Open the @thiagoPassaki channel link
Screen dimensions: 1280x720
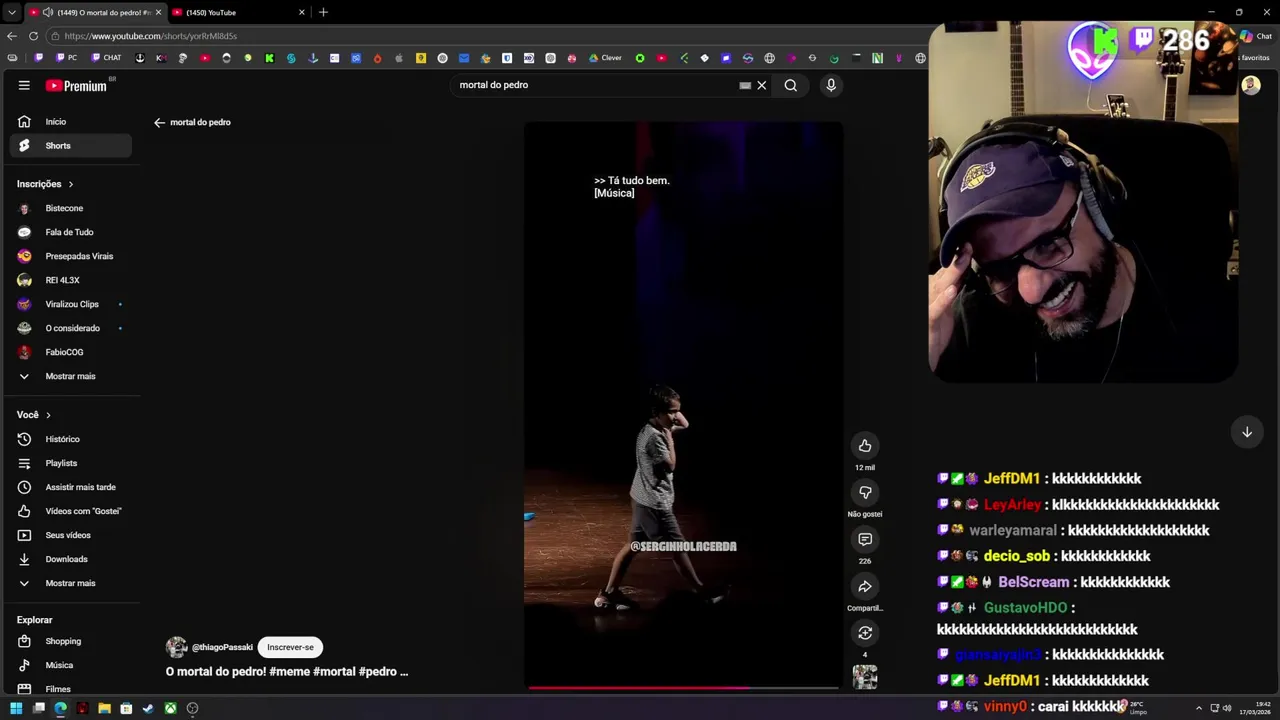222,647
